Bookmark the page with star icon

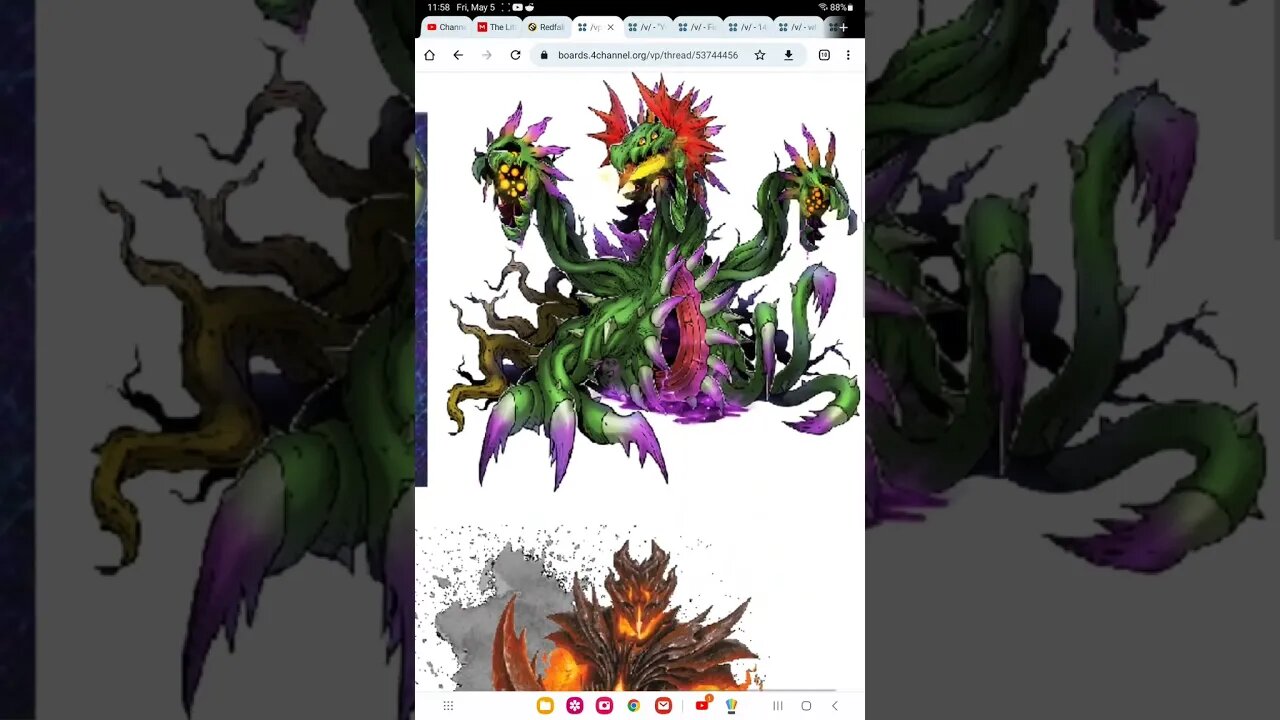tap(760, 55)
